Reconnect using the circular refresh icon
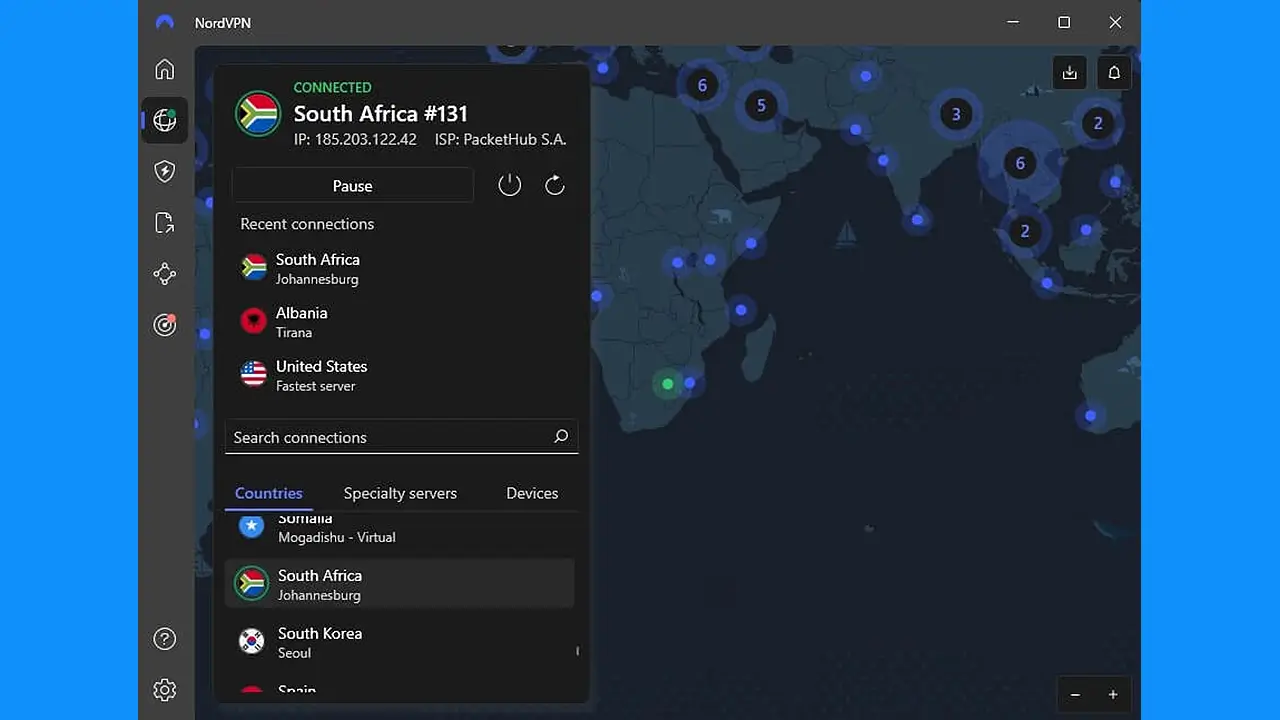 coord(555,185)
